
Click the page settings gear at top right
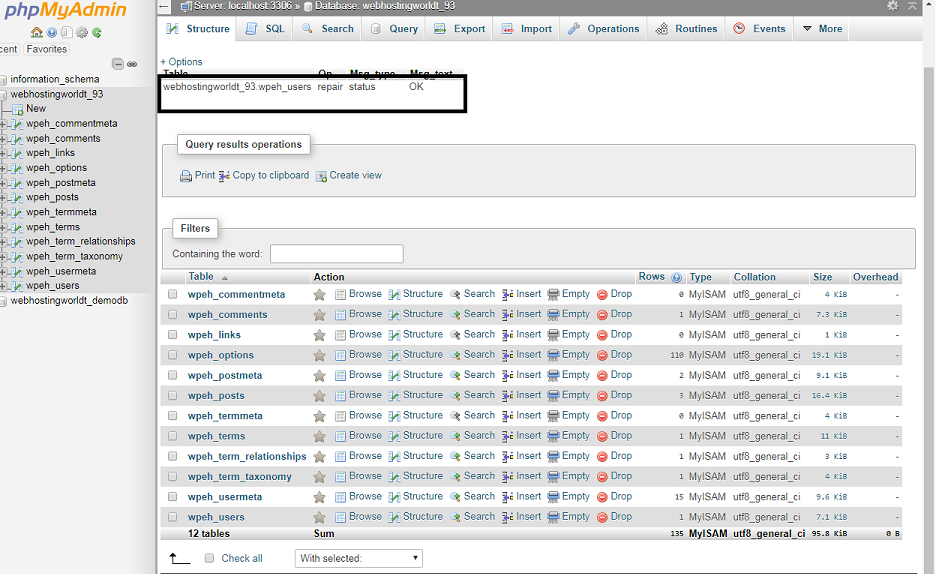893,6
